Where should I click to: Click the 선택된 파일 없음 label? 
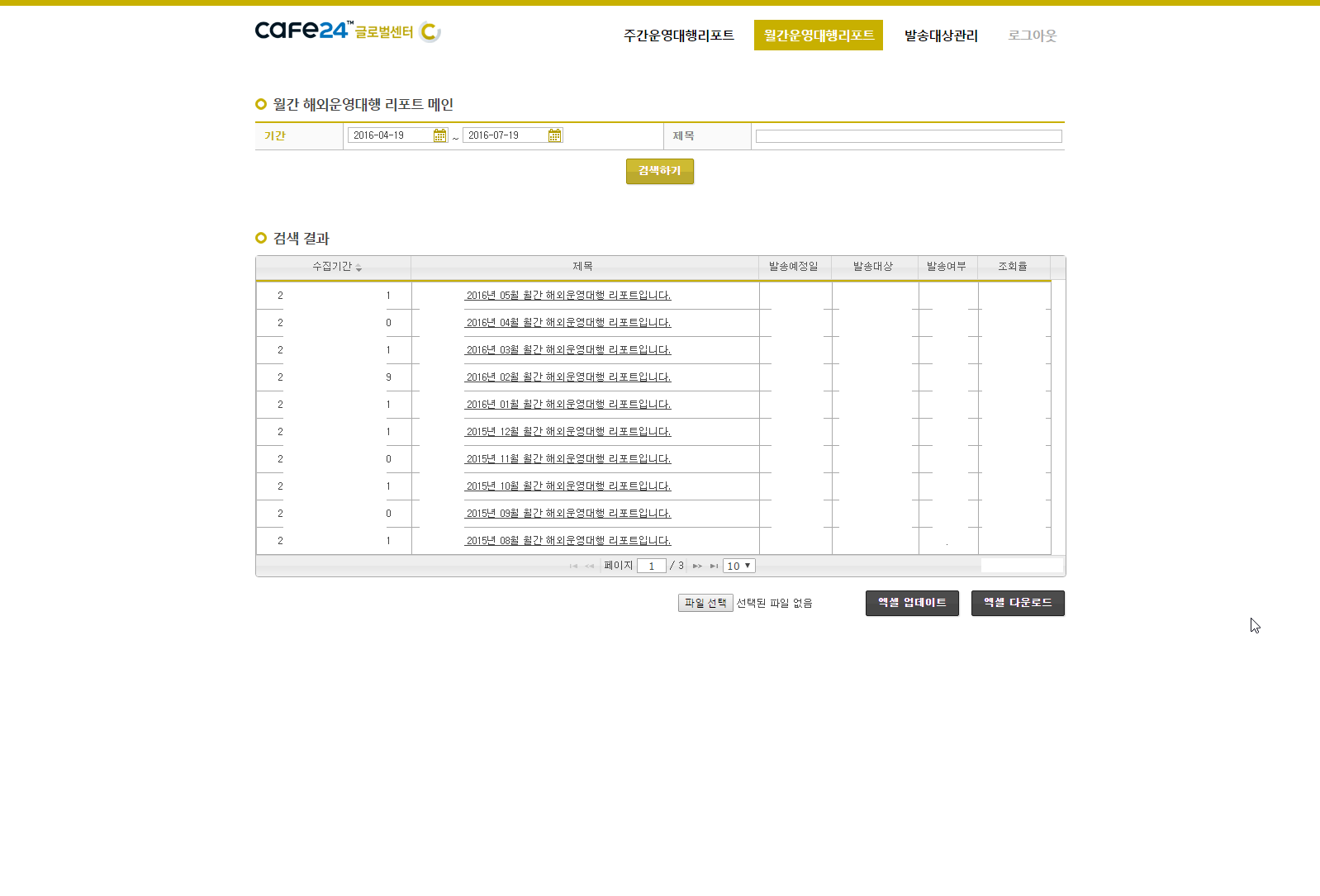pos(775,604)
